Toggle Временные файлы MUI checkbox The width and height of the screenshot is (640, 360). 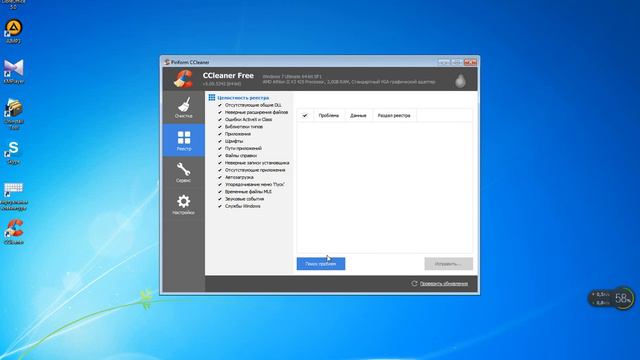220,191
